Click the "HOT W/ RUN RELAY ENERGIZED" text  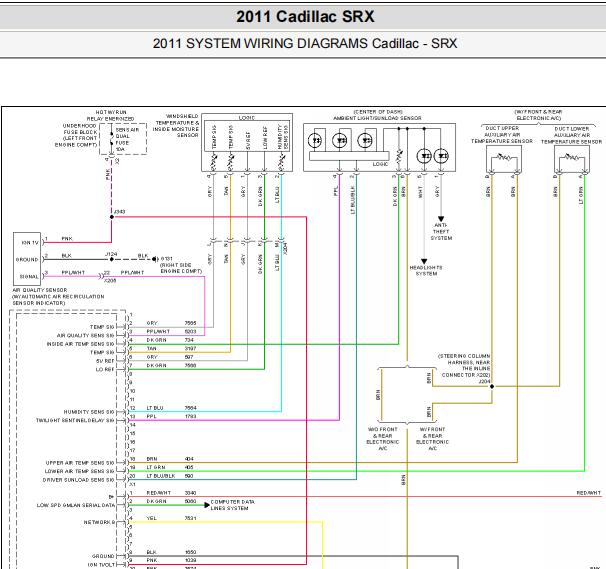tap(111, 116)
